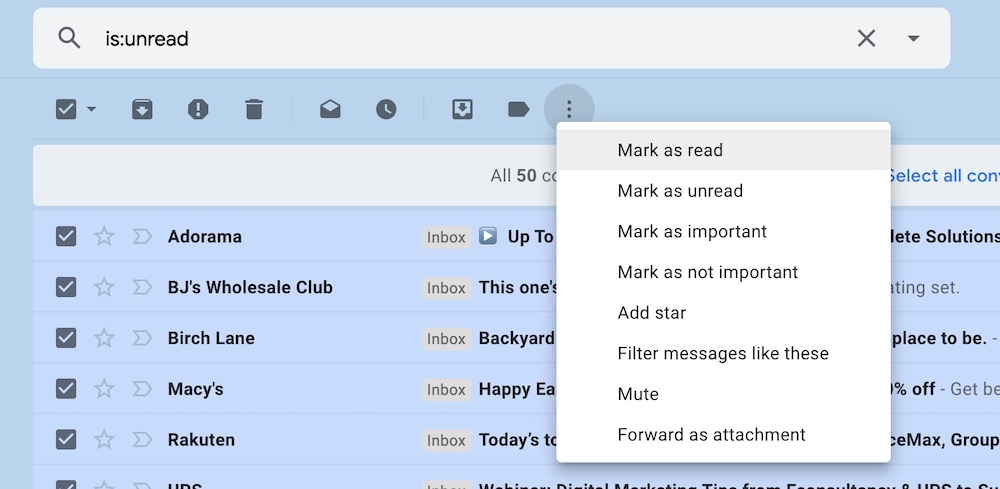Image resolution: width=1000 pixels, height=489 pixels.
Task: Open the select dropdown arrow beside checkbox
Action: (91, 110)
